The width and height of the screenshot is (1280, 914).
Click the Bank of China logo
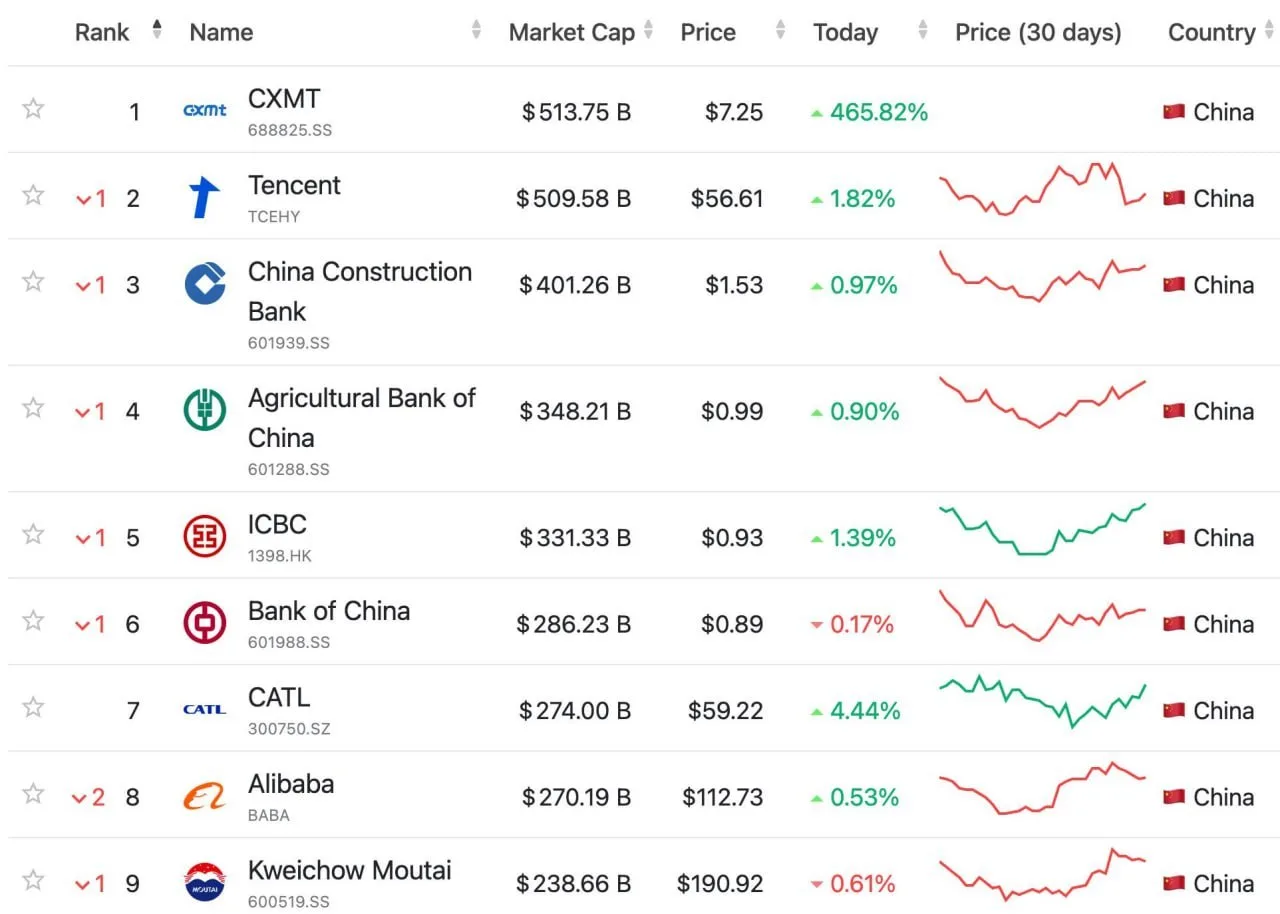click(205, 623)
